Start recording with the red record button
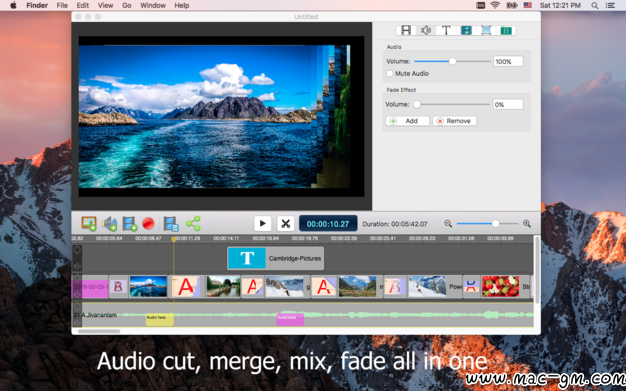 click(x=149, y=224)
